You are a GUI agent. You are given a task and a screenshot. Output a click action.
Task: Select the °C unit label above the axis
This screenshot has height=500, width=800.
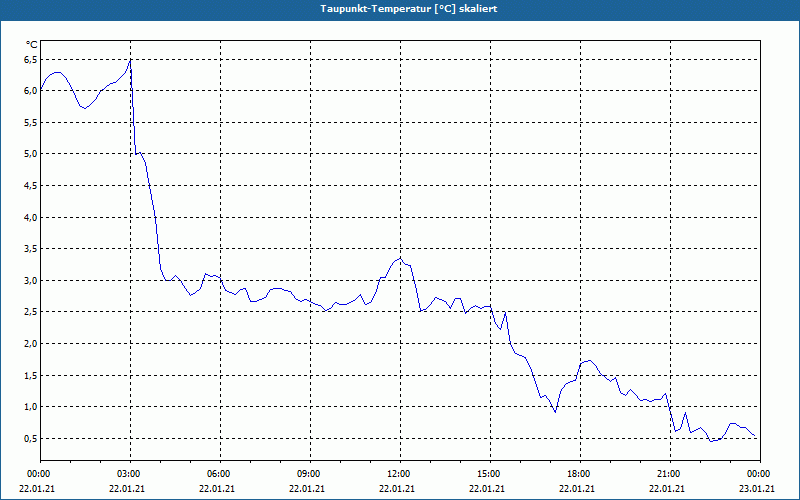pos(32,45)
